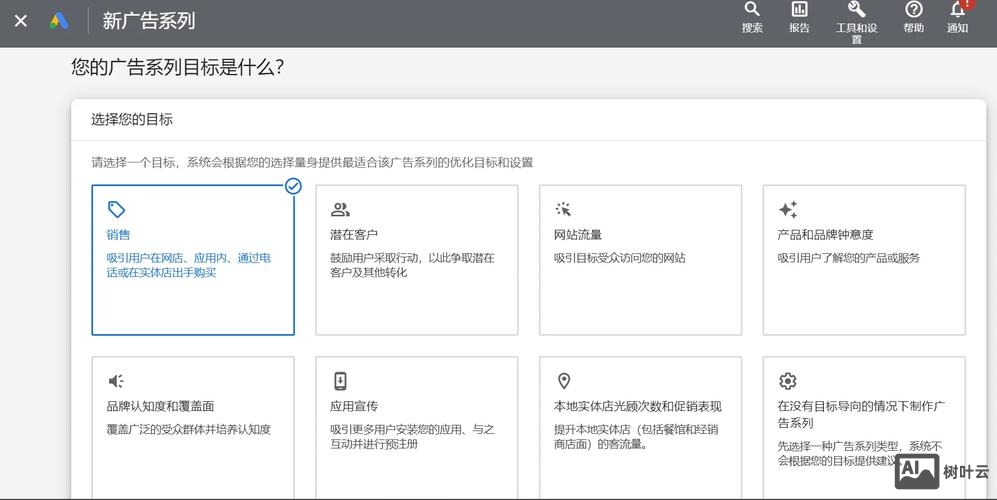Click the 新广告系列 page title
Viewport: 997px width, 500px height.
point(149,21)
